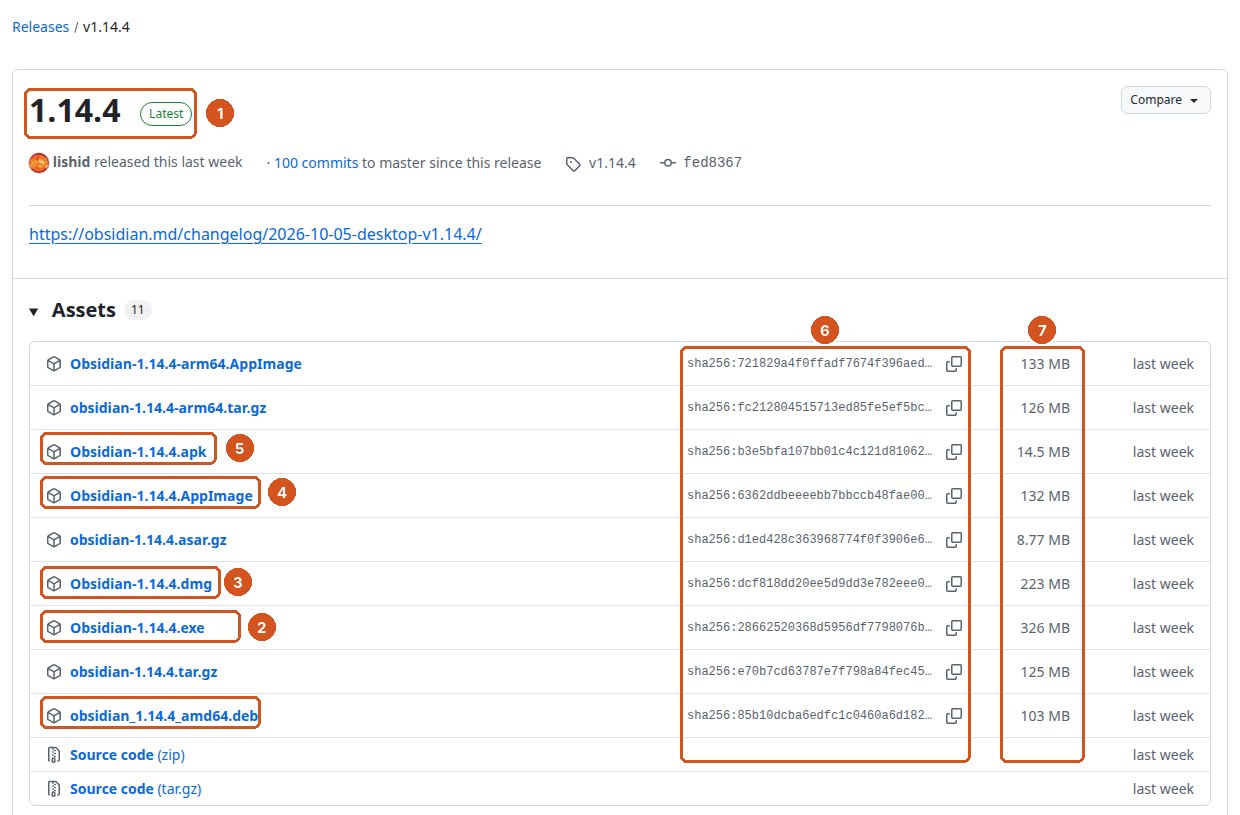The image size is (1240, 815).
Task: Click the zip file icon beside Source code (zip)
Action: 54,755
